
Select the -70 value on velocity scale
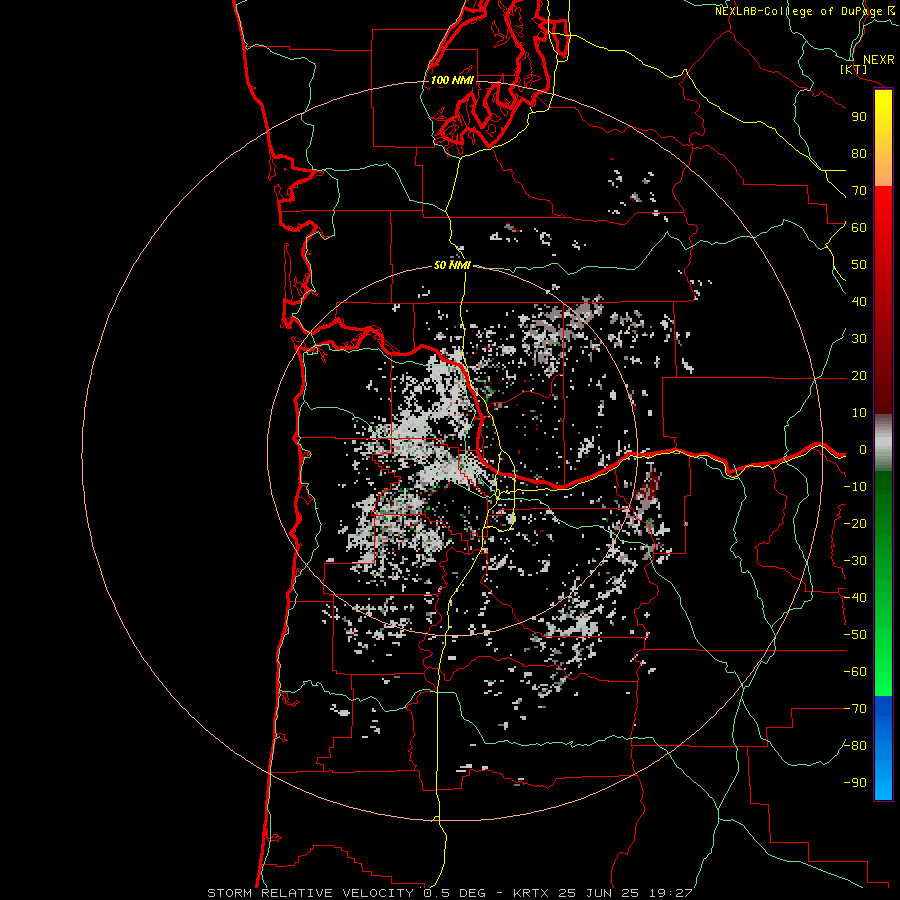(x=855, y=709)
